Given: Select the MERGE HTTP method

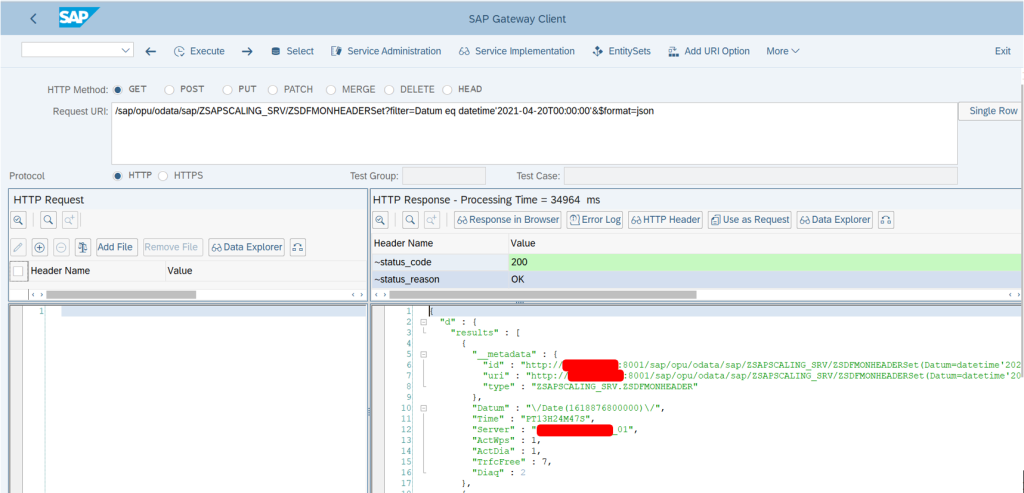Looking at the screenshot, I should click(330, 89).
